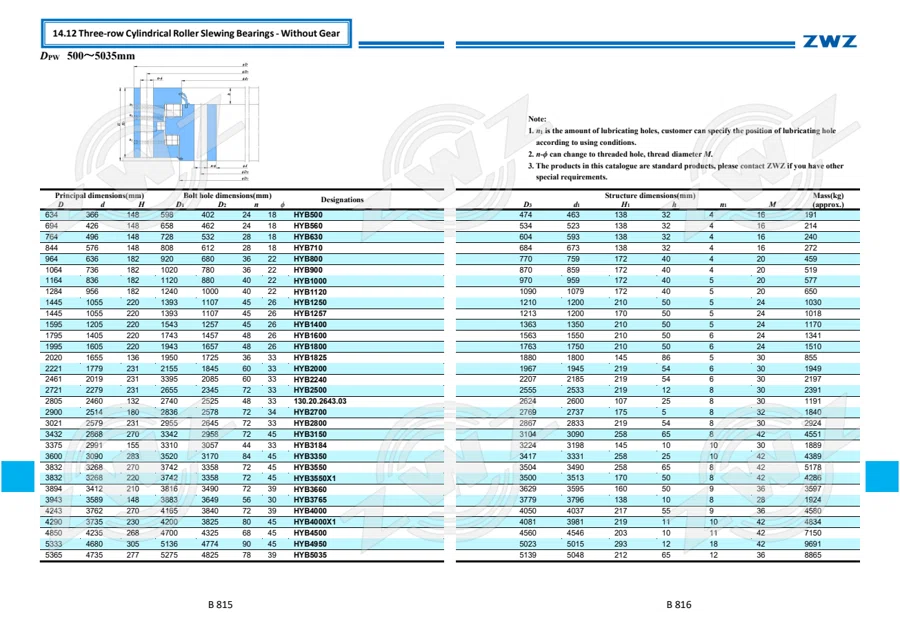This screenshot has height=637, width=900.
Task: Click the 'Structure dimensions(mm)' header
Action: coord(650,196)
